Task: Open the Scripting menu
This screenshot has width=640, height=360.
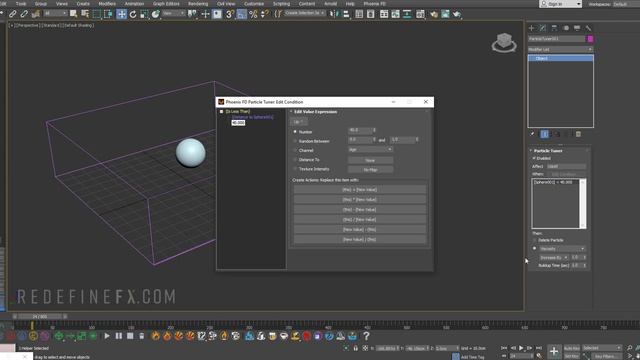Action: 281,4
